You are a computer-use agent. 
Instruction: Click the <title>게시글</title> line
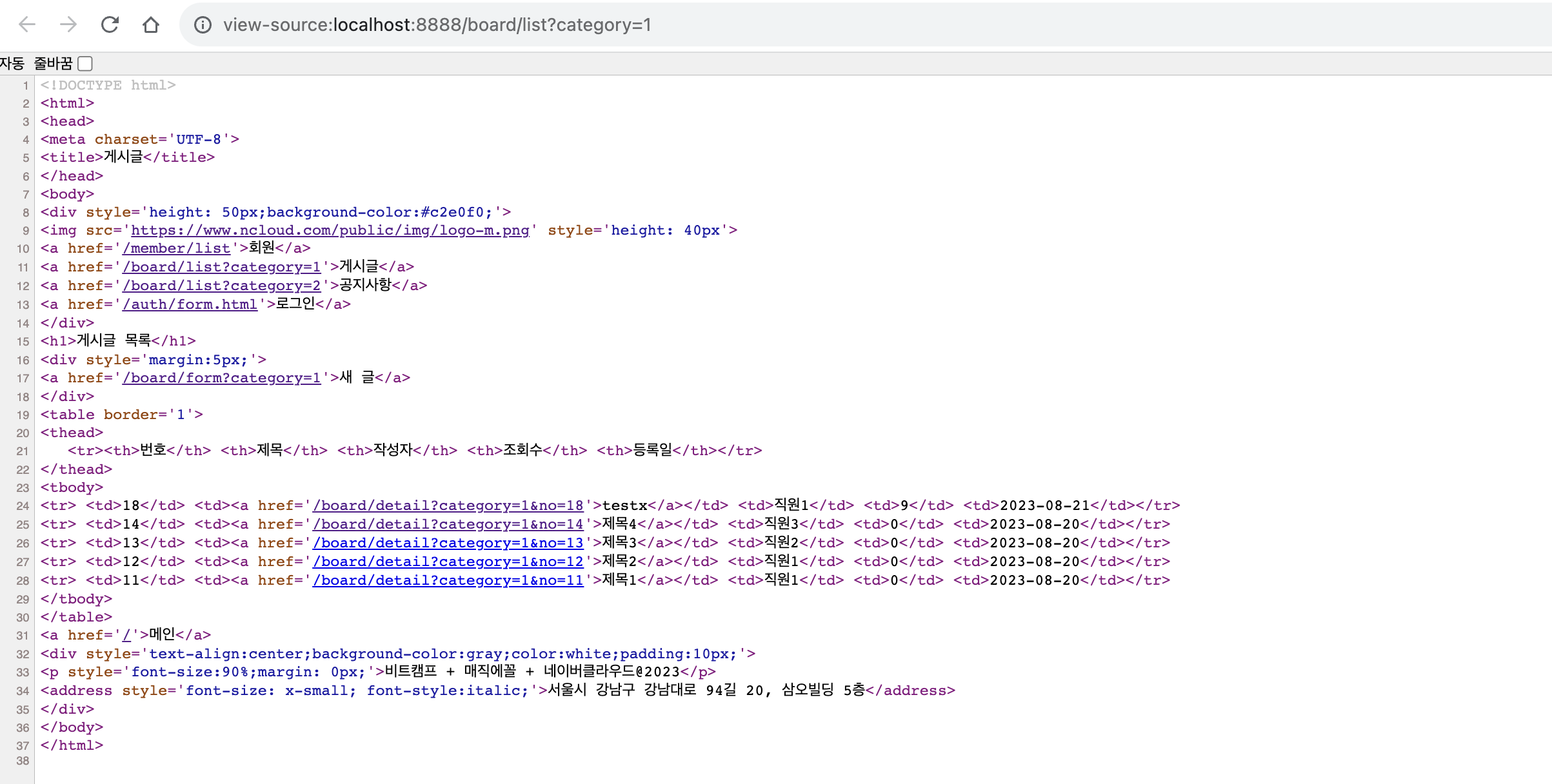[x=128, y=157]
